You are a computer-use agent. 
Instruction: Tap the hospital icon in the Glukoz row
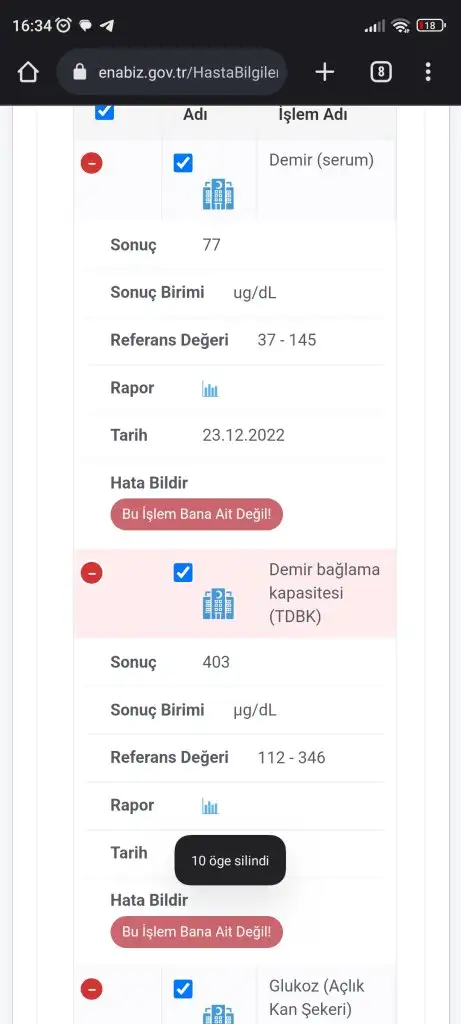(218, 1015)
